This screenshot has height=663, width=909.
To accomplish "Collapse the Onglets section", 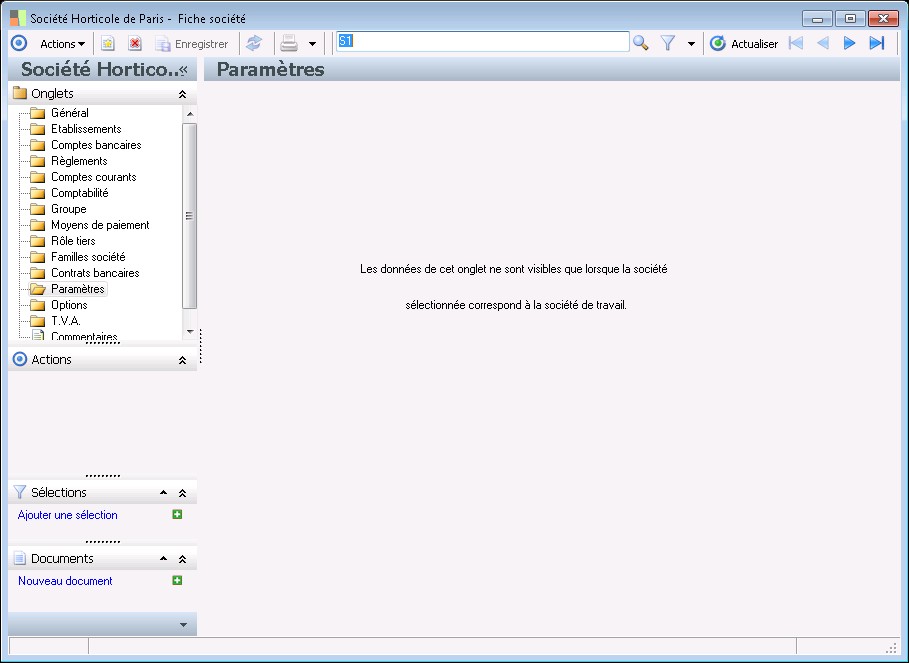I will 182,94.
